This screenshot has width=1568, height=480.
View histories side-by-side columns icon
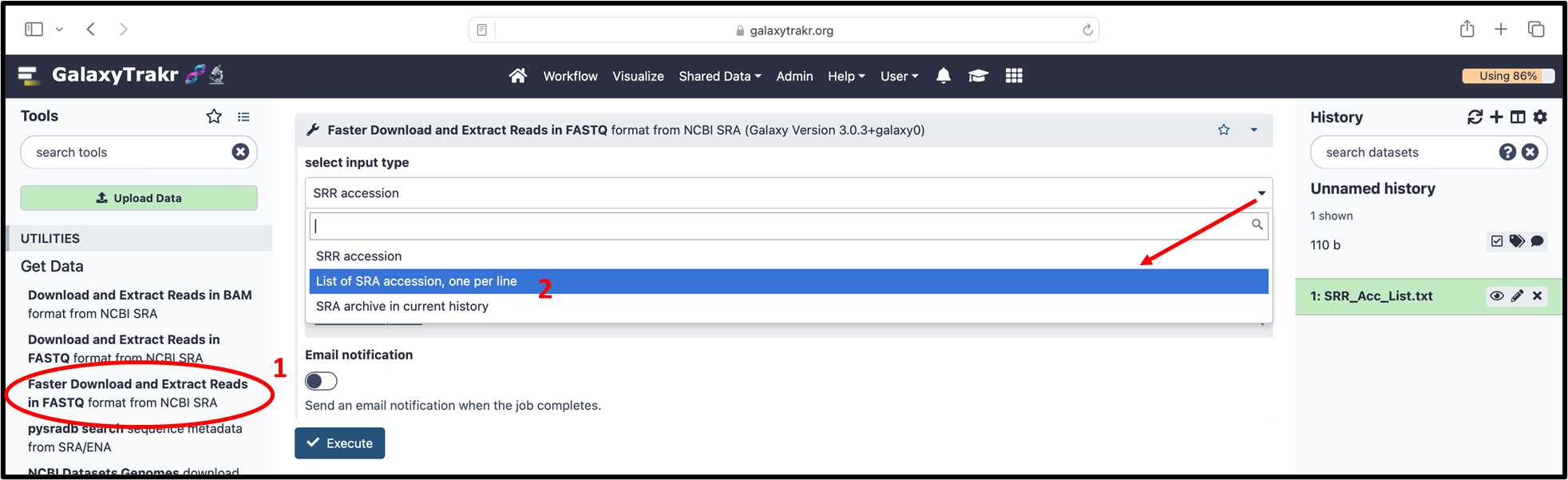[x=1518, y=117]
